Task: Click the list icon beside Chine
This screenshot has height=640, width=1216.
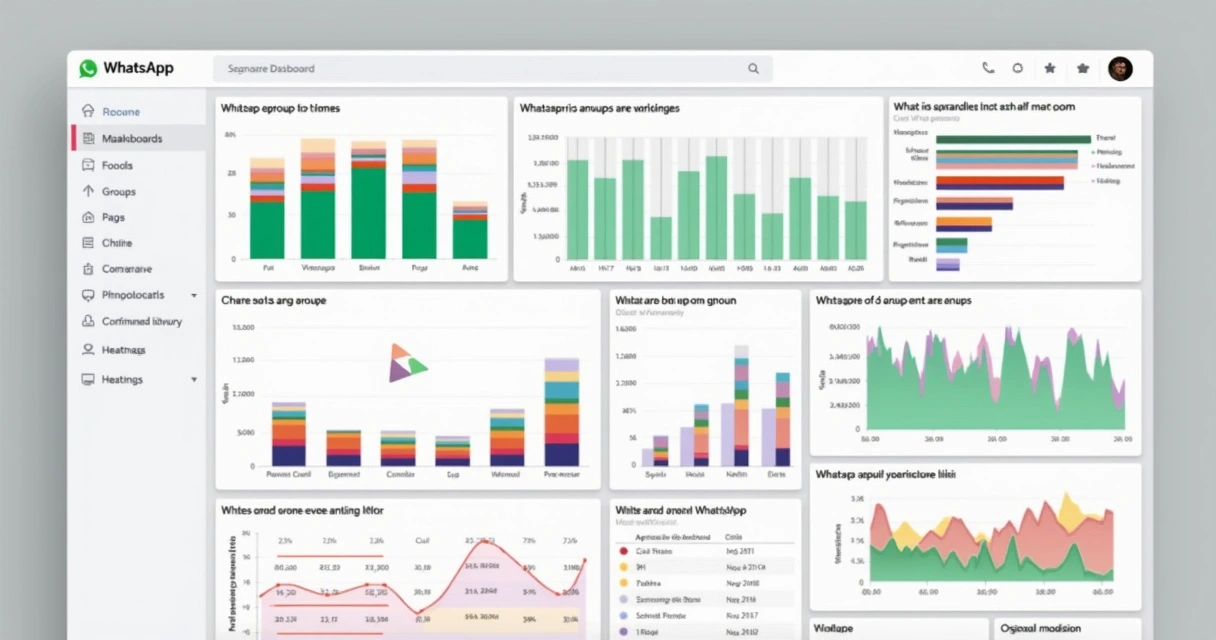Action: 88,243
